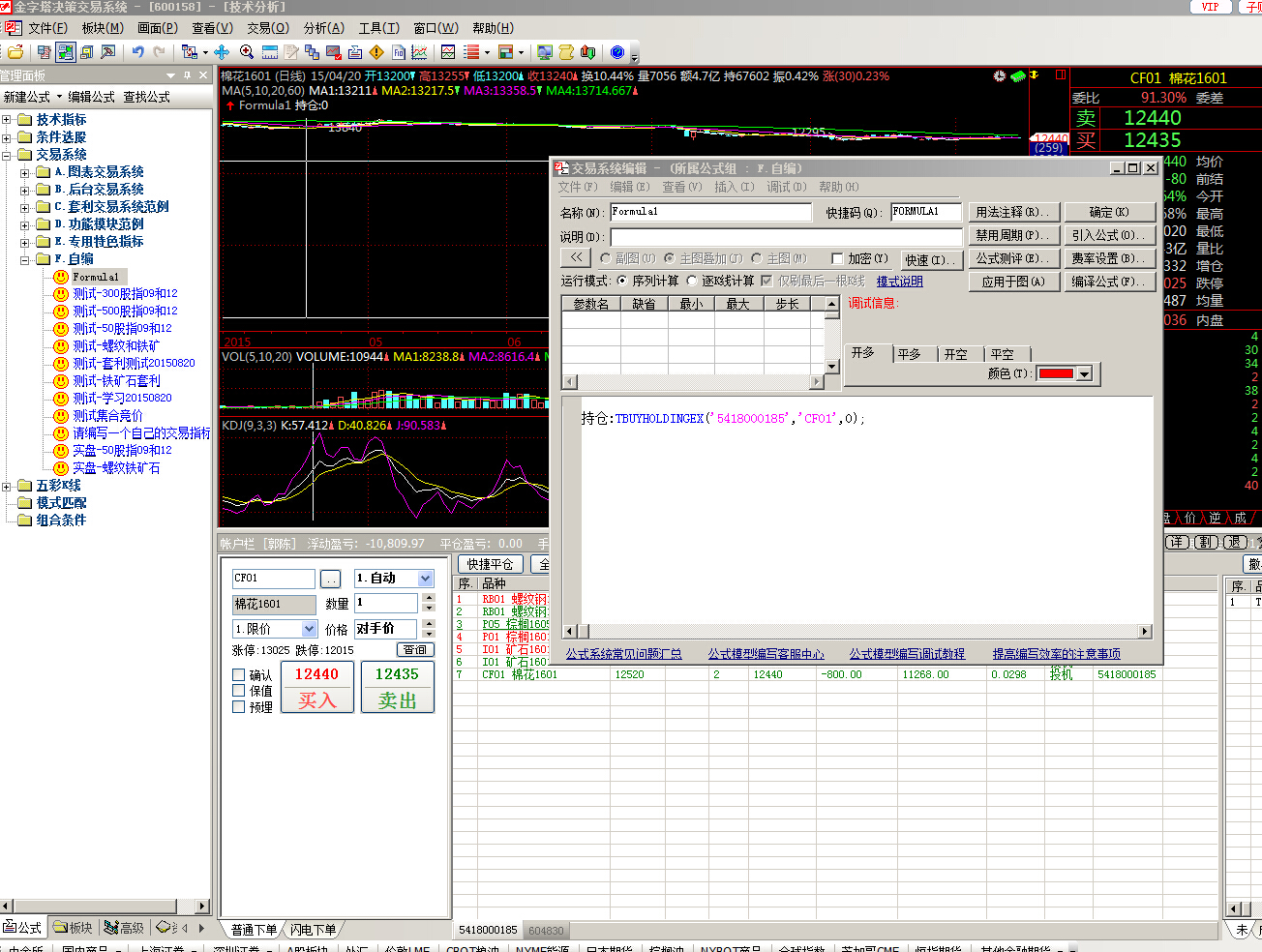1262x952 pixels.
Task: Open the 分析(A) menu
Action: [323, 28]
